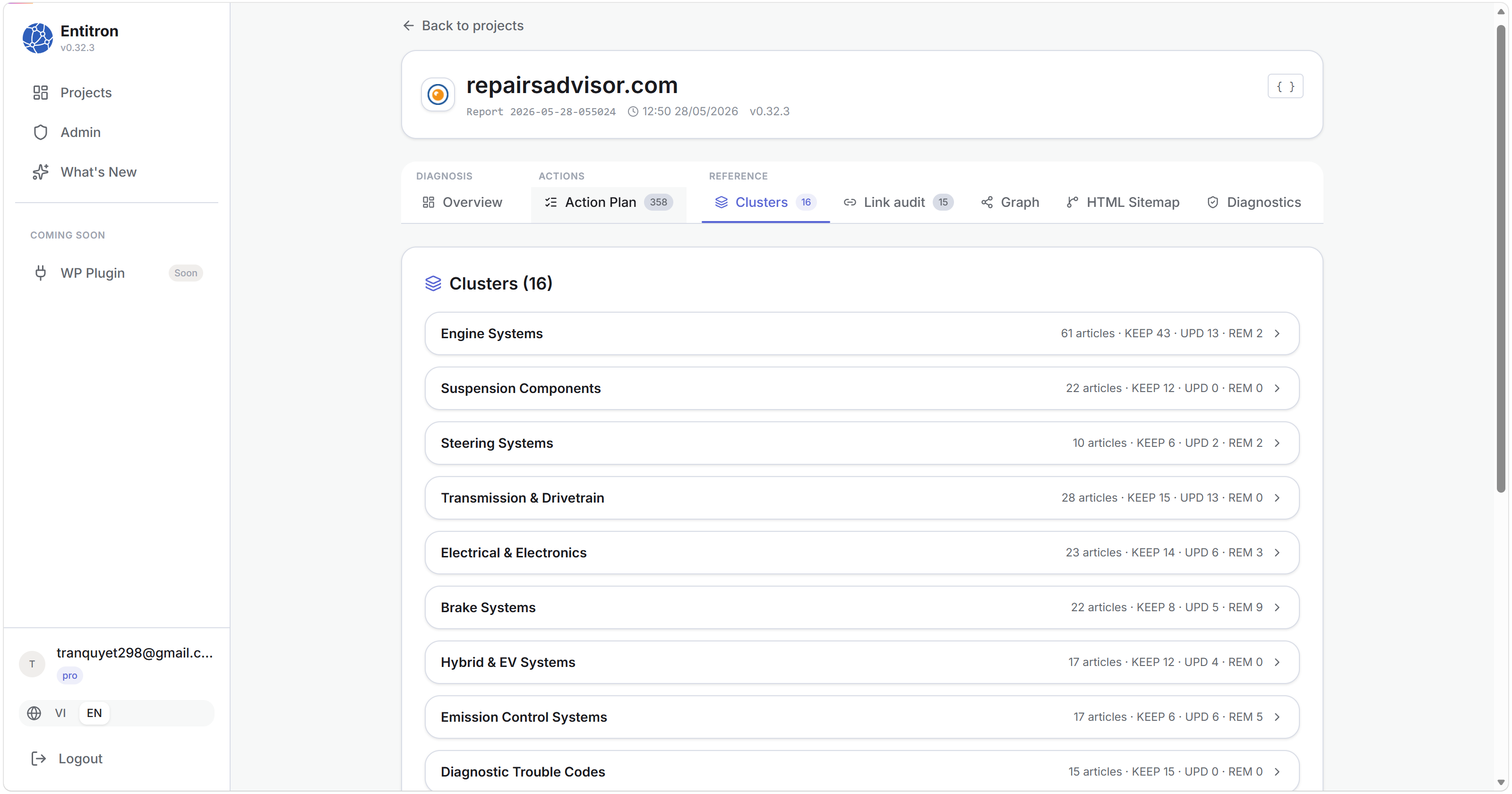The height and width of the screenshot is (794, 1512).
Task: Click '61 articles · KEEP 43 · UPD 13 · REM 2'
Action: 1161,333
